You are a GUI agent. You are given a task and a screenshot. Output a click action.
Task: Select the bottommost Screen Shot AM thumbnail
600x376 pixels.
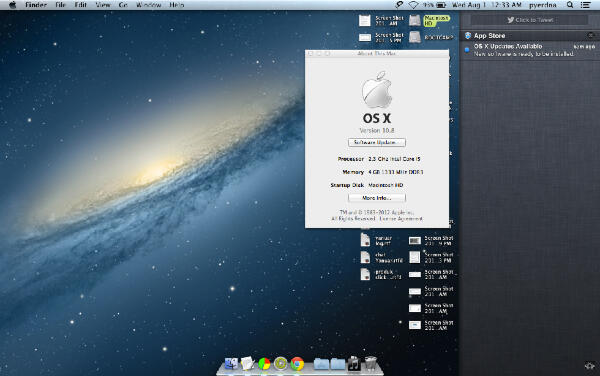415,325
